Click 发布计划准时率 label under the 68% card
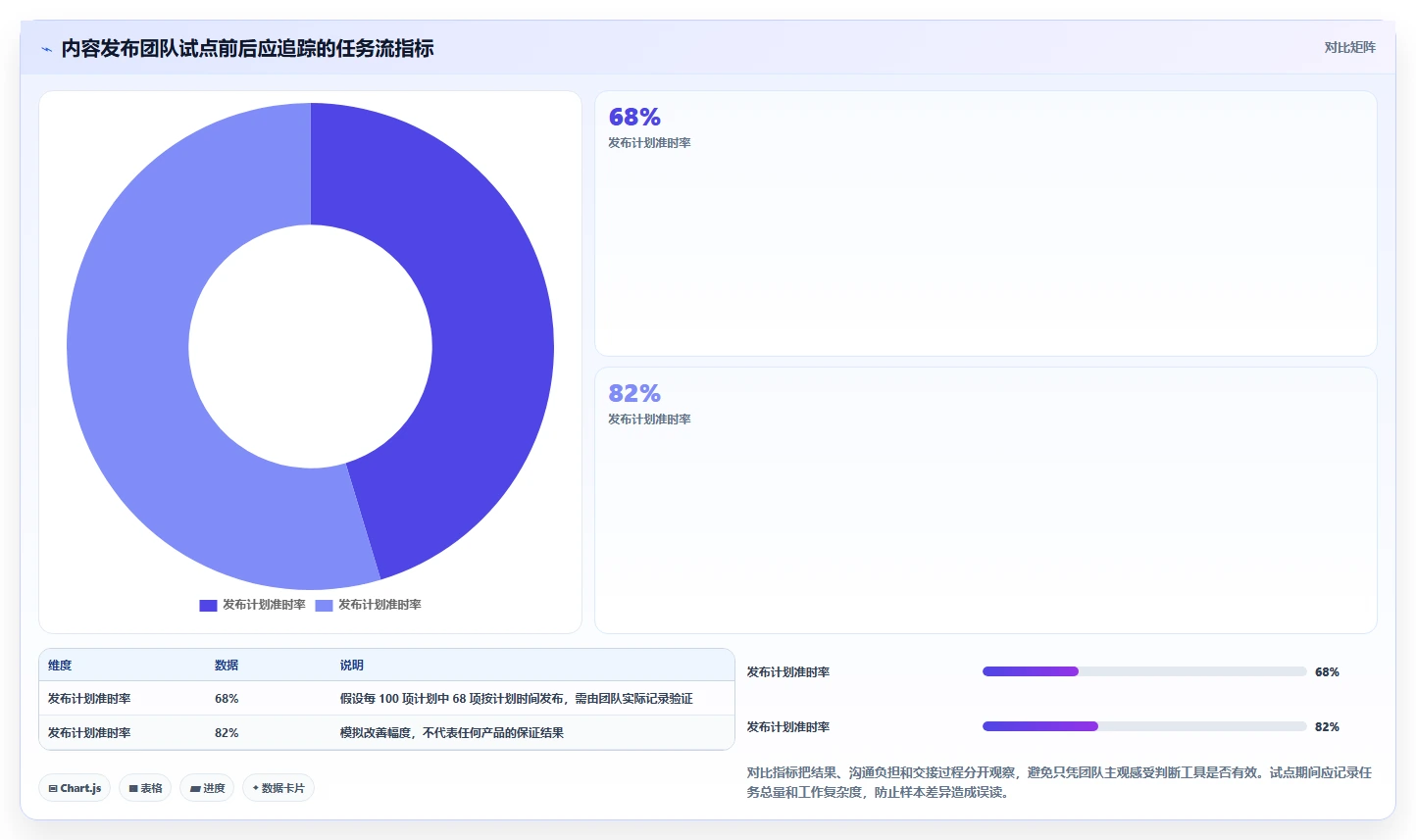Screen dimensions: 1416x840 coord(649,143)
